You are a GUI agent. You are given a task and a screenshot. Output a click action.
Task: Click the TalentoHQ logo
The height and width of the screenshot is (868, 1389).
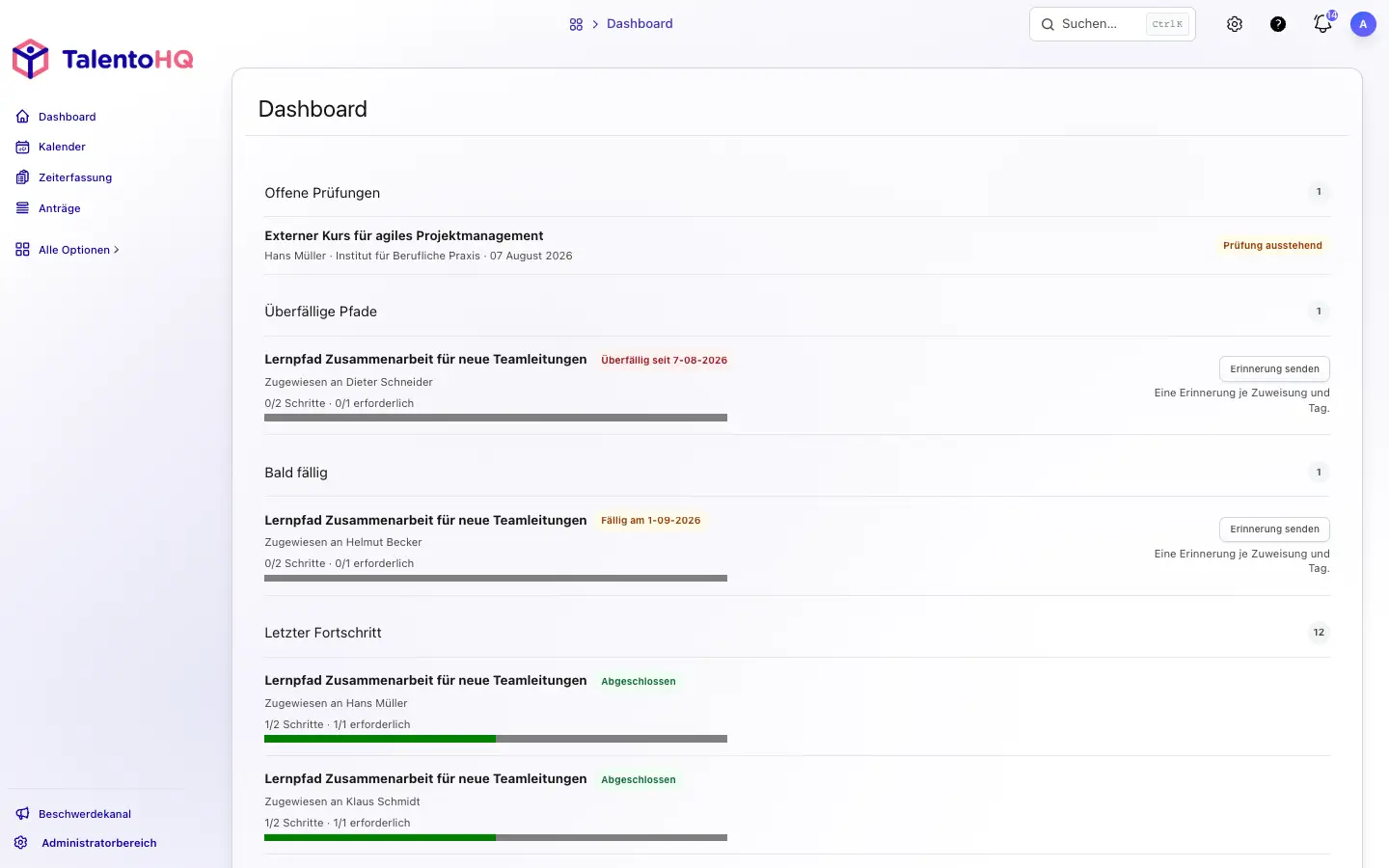coord(102,60)
